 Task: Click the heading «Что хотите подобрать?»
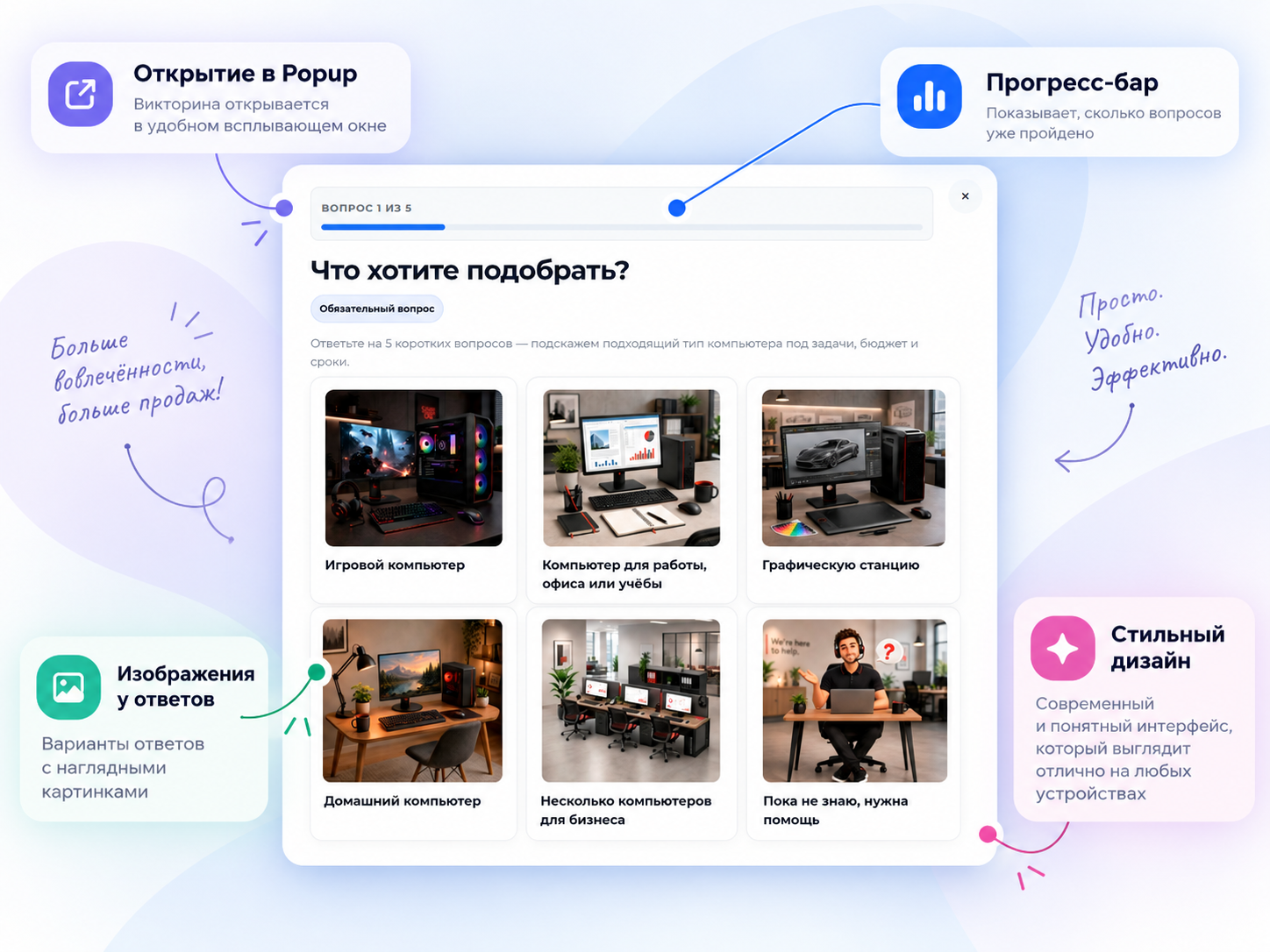470,271
